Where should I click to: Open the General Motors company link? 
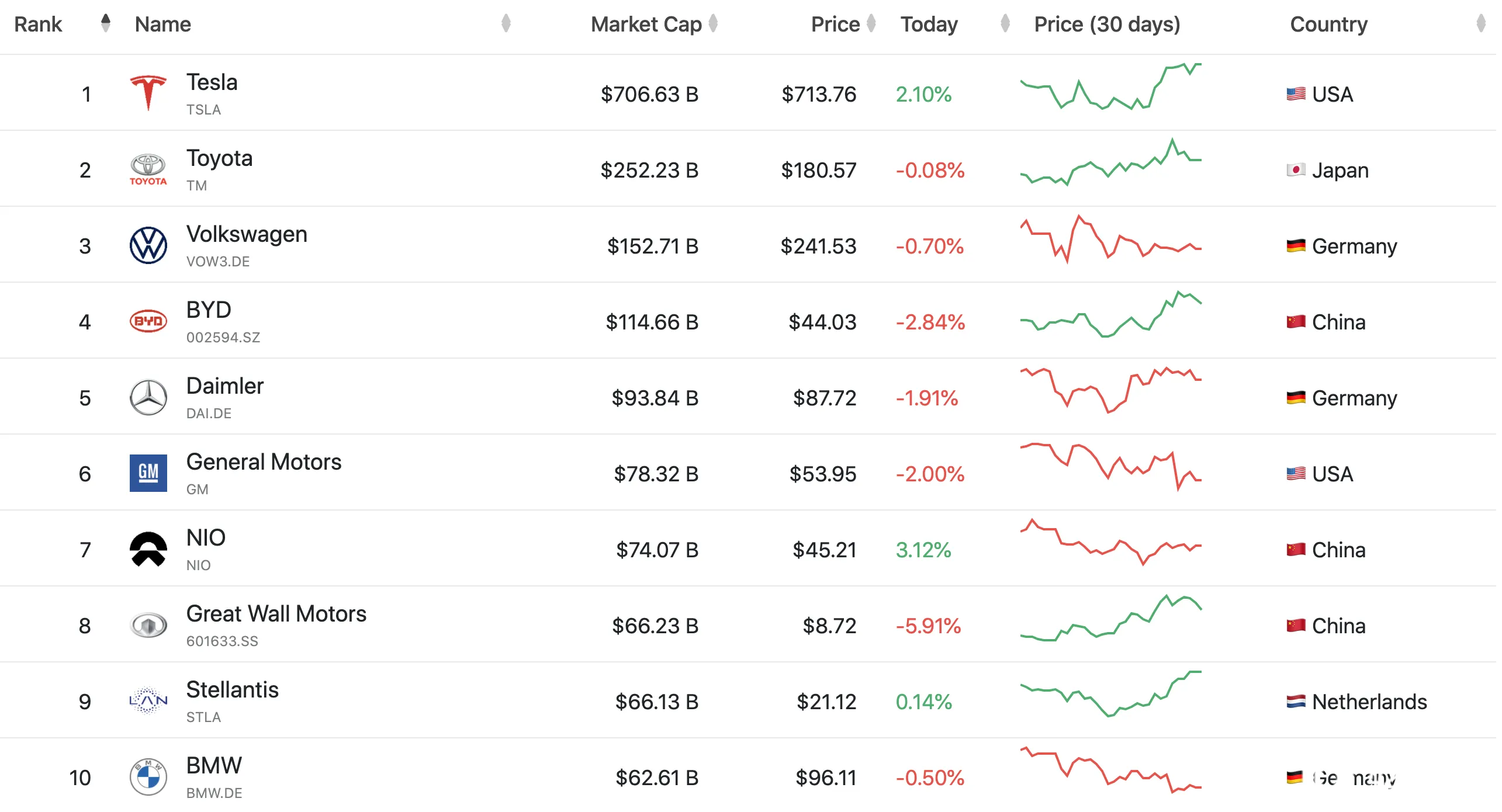pyautogui.click(x=264, y=461)
